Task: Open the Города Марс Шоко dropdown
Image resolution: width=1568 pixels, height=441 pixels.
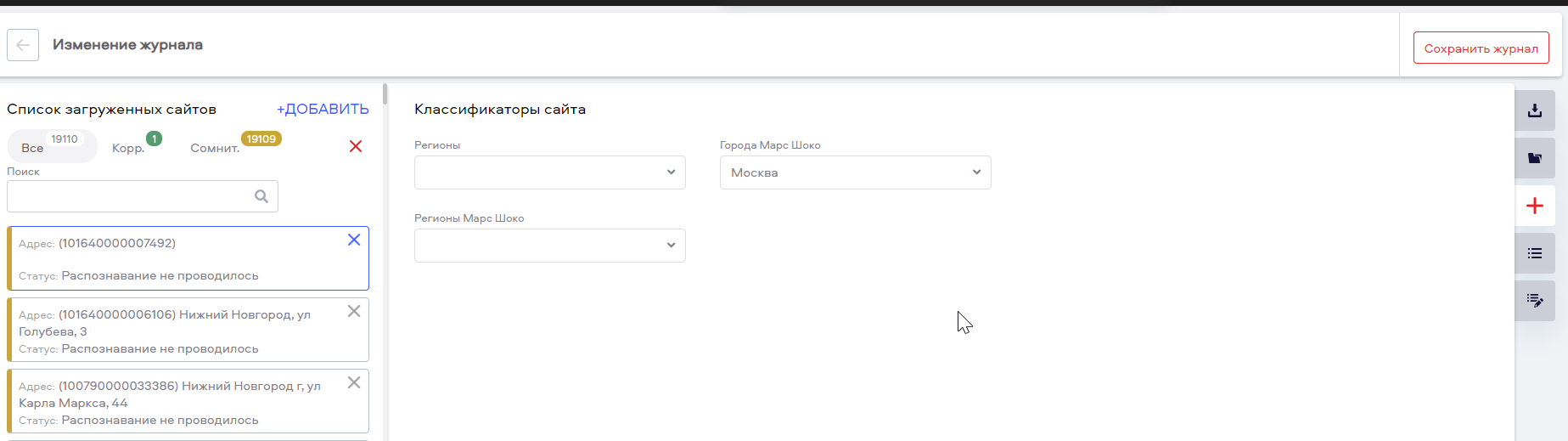Action: pos(856,172)
